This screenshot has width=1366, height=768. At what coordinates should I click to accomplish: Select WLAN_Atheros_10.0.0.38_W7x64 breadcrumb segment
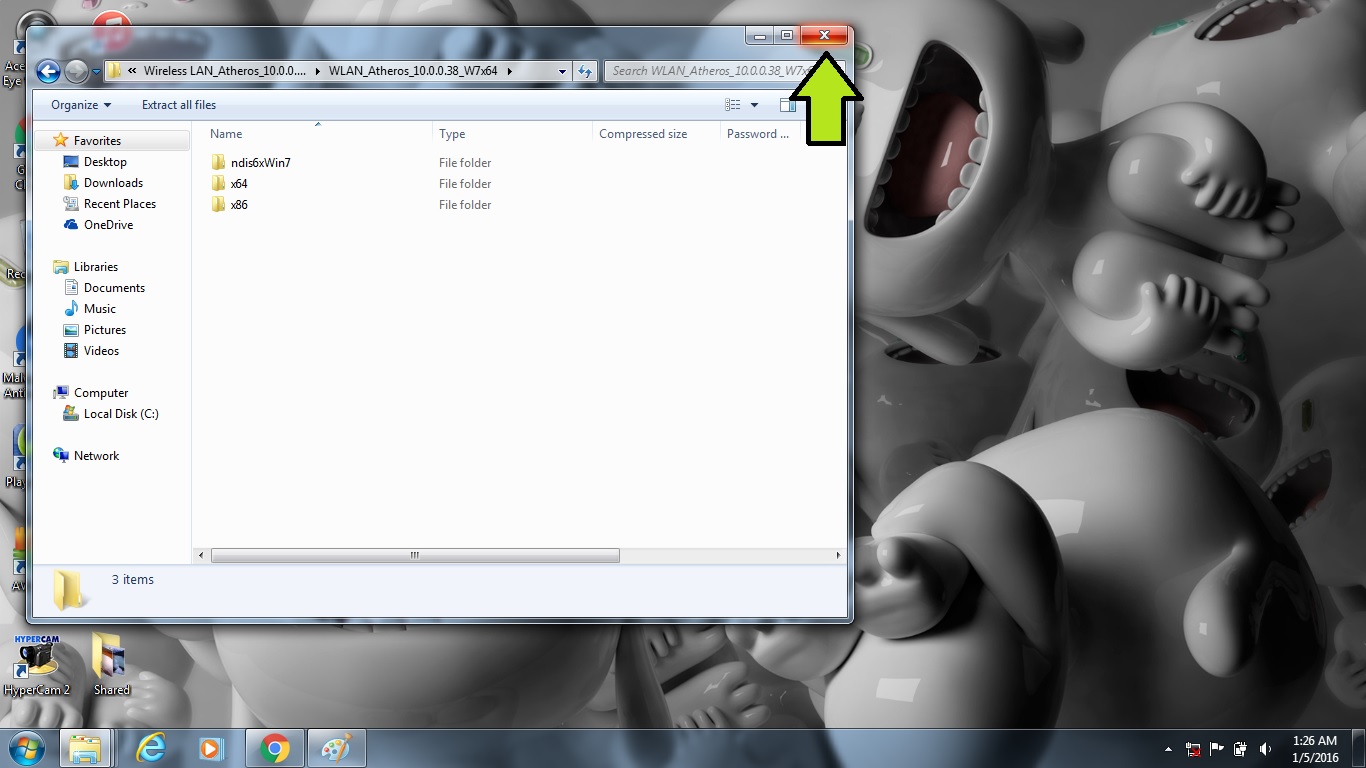click(413, 71)
